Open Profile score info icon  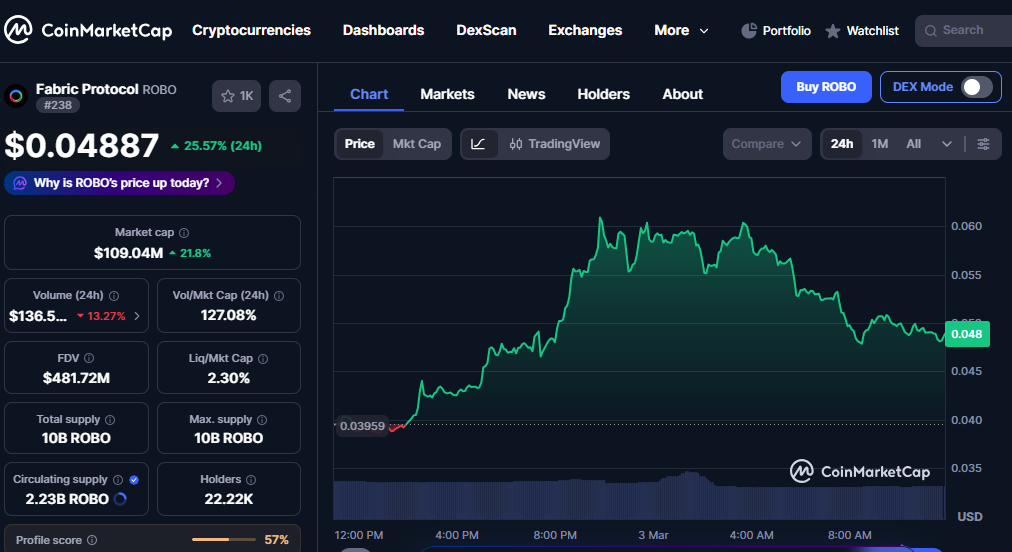pos(92,540)
